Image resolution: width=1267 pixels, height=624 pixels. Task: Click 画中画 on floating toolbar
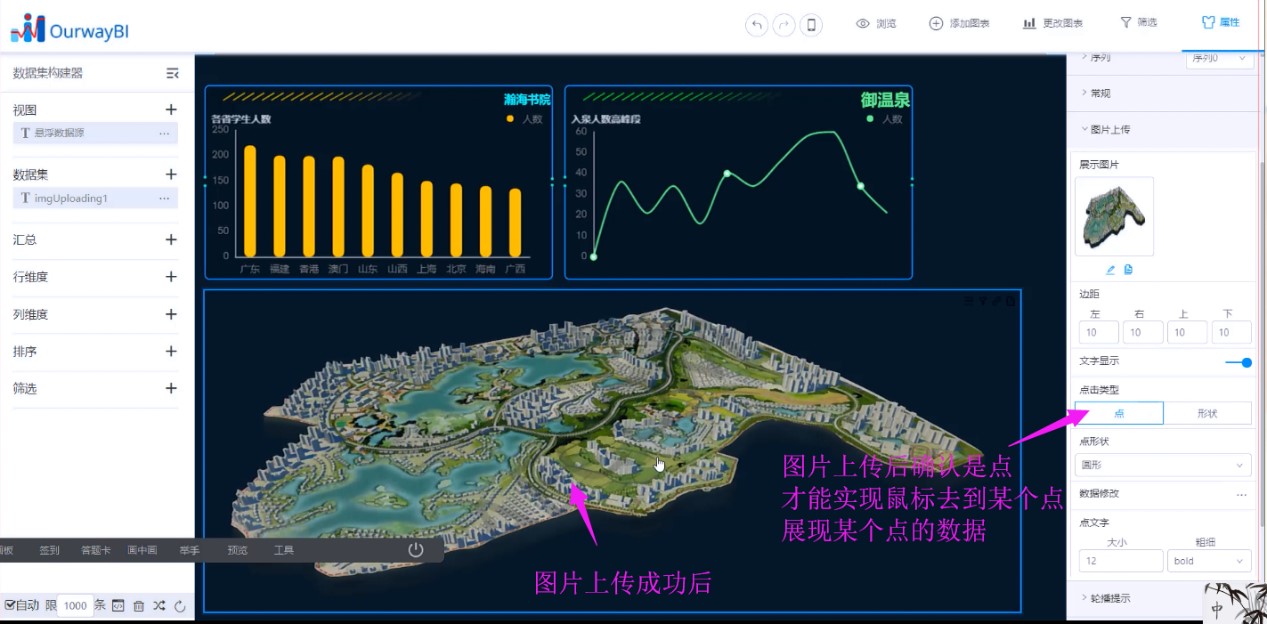[x=142, y=550]
